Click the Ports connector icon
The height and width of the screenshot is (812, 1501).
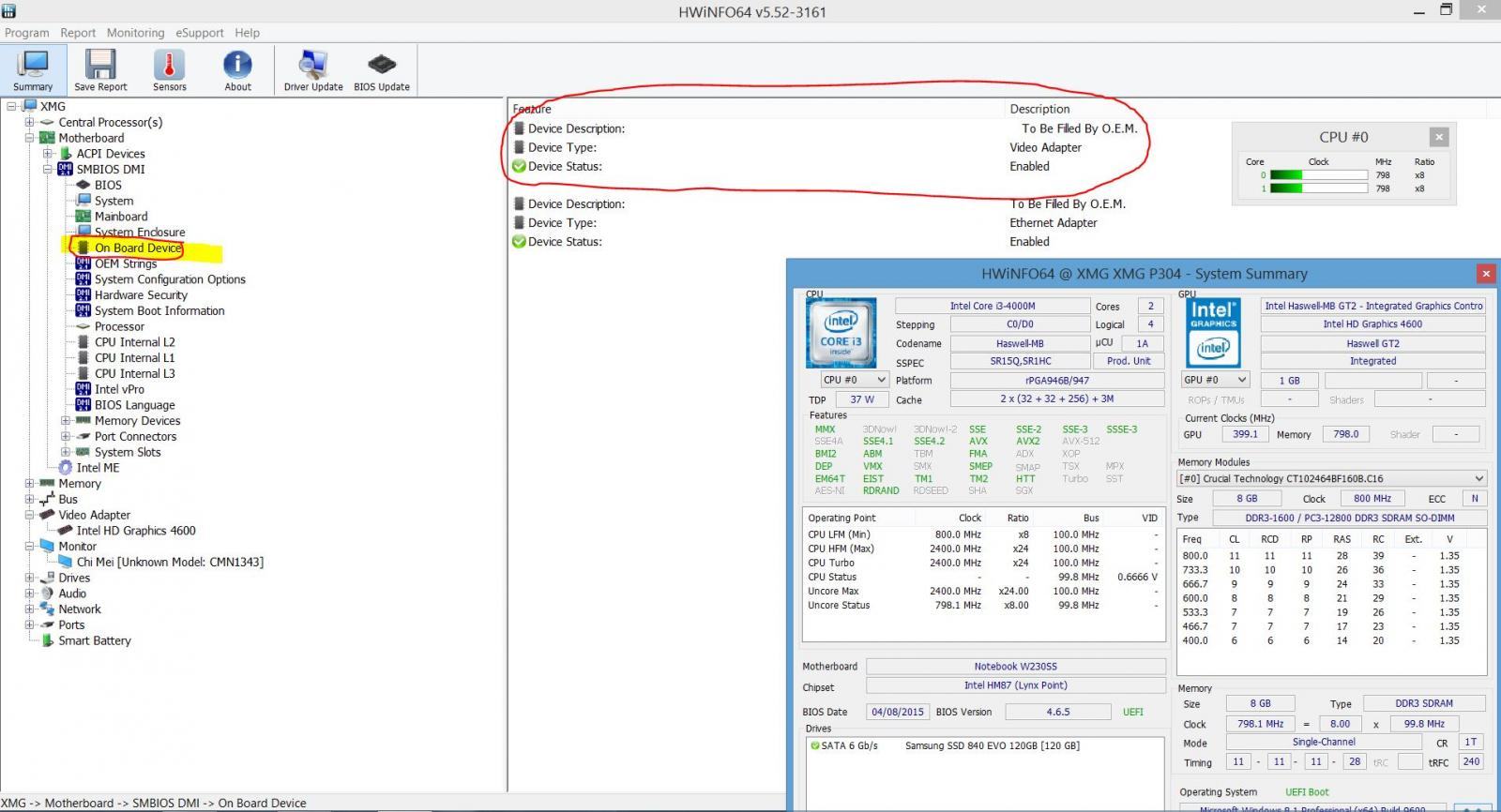(47, 625)
